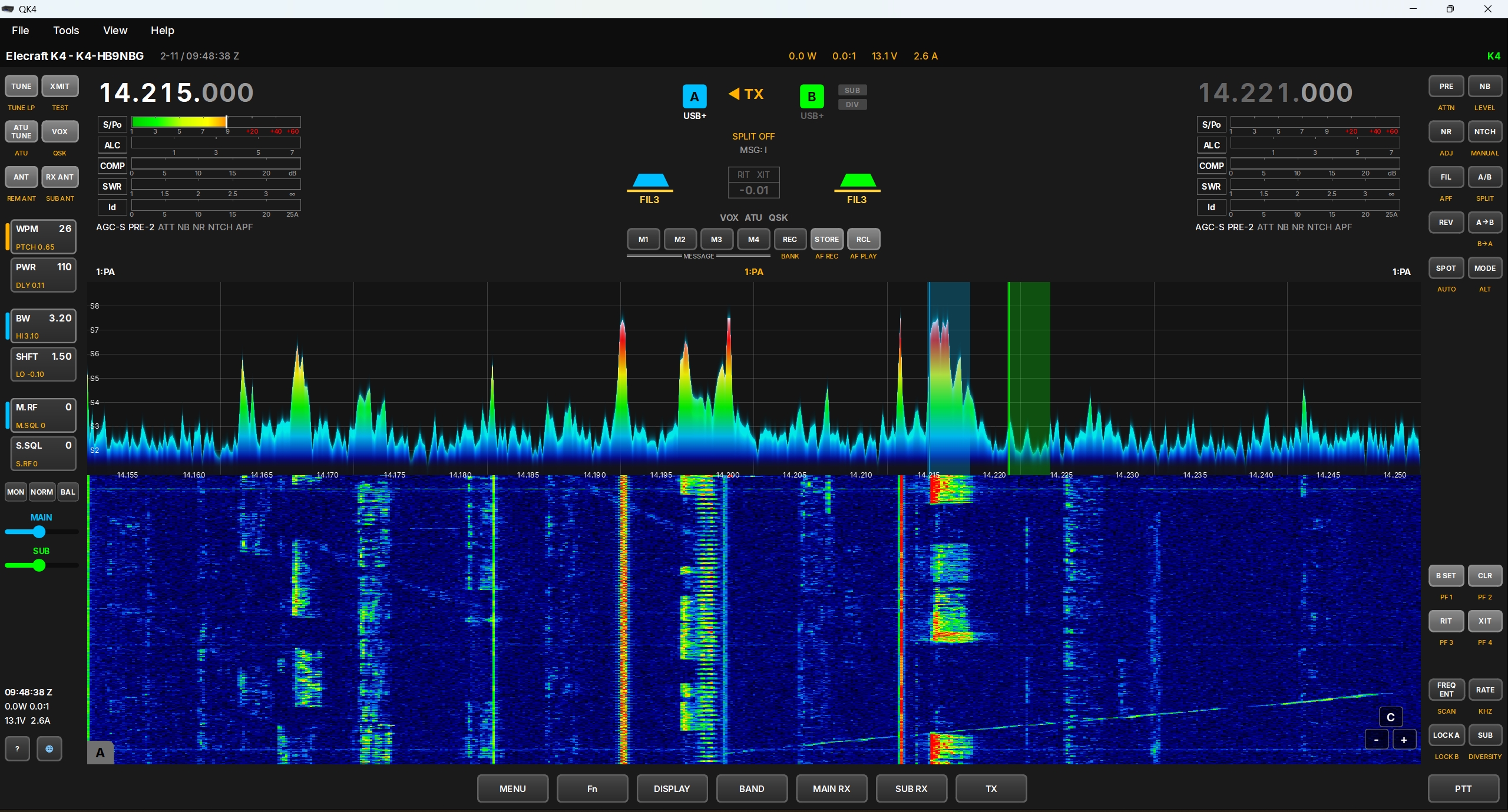Open the View menu
Image resolution: width=1508 pixels, height=812 pixels.
pyautogui.click(x=115, y=31)
